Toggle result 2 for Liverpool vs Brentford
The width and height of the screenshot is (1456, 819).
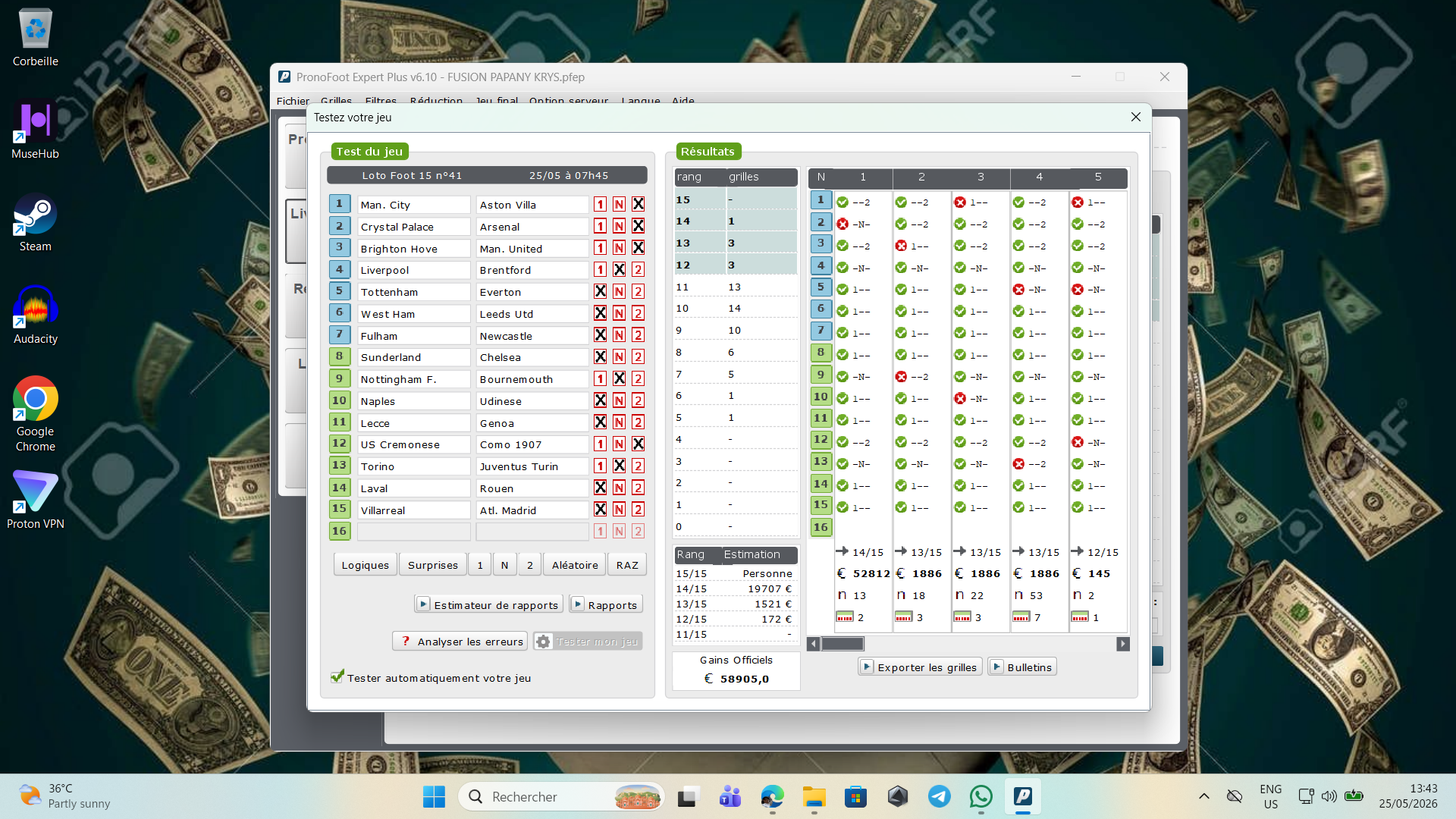(x=639, y=270)
